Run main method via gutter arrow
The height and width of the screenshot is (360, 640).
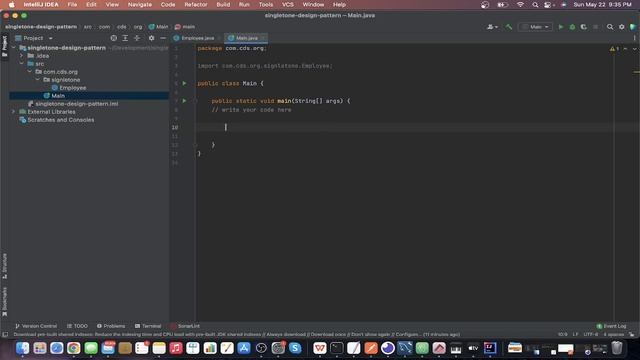click(184, 100)
